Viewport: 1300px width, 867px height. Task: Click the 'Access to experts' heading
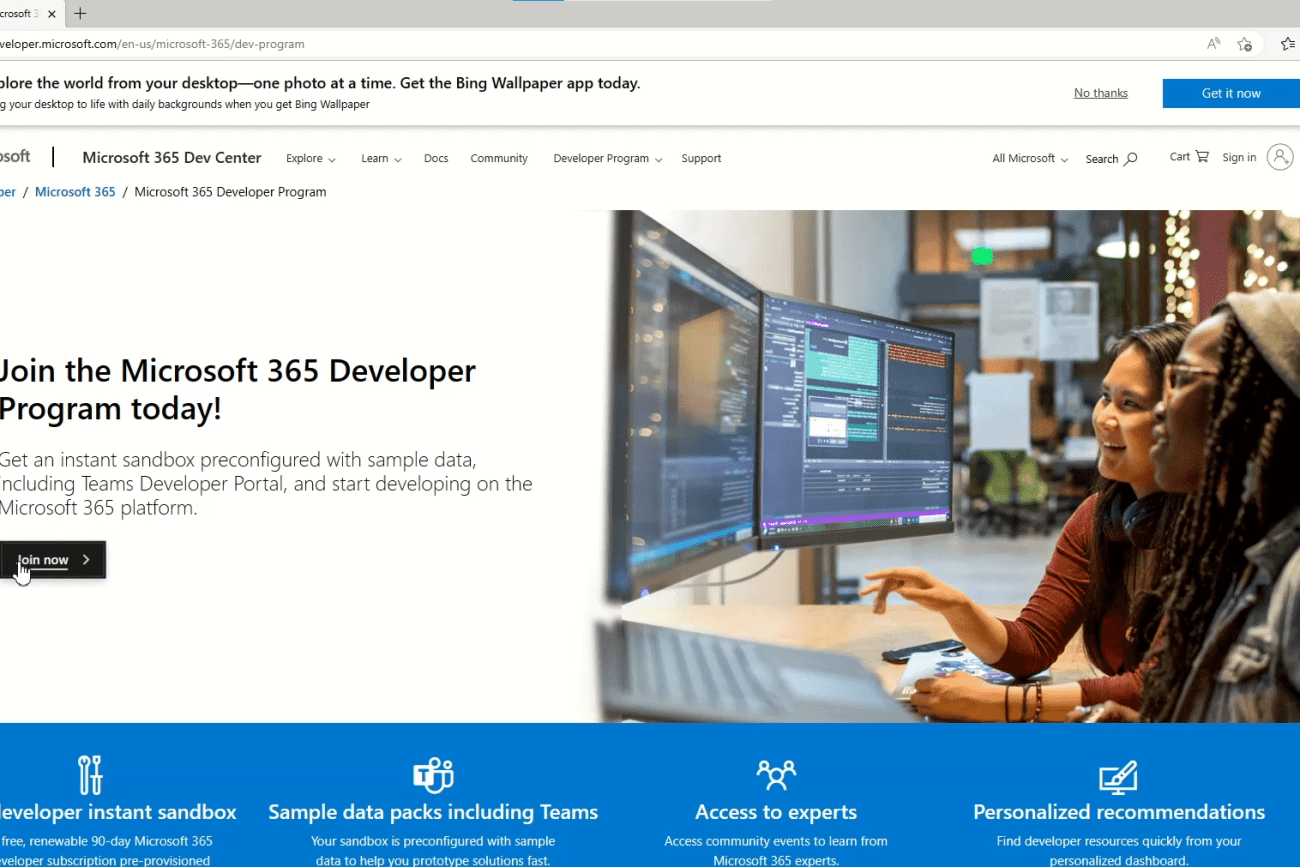[776, 812]
